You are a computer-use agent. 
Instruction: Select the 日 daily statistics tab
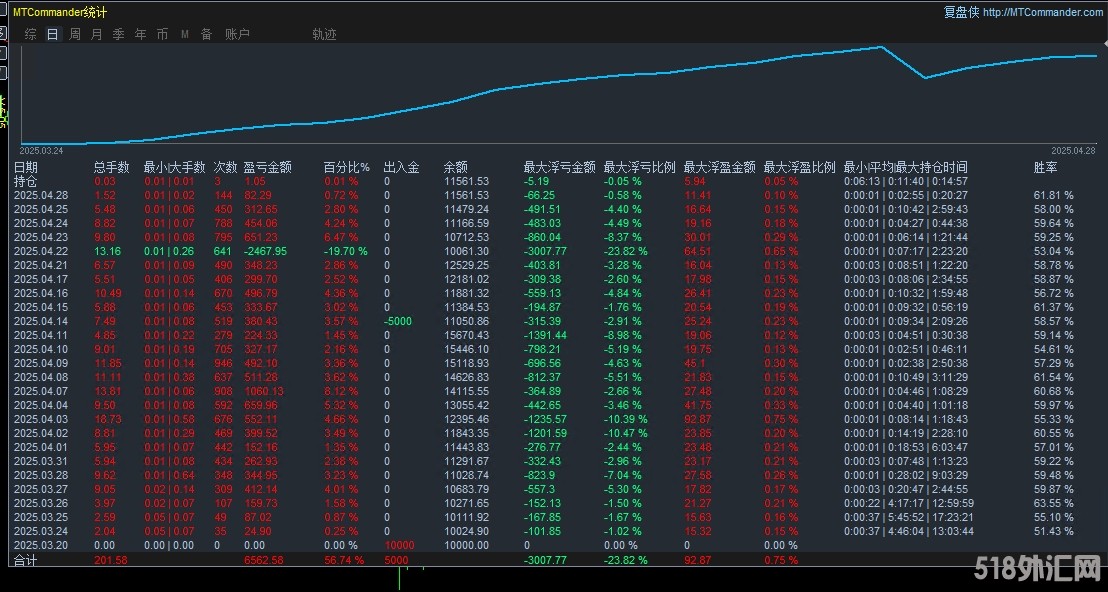click(x=52, y=34)
